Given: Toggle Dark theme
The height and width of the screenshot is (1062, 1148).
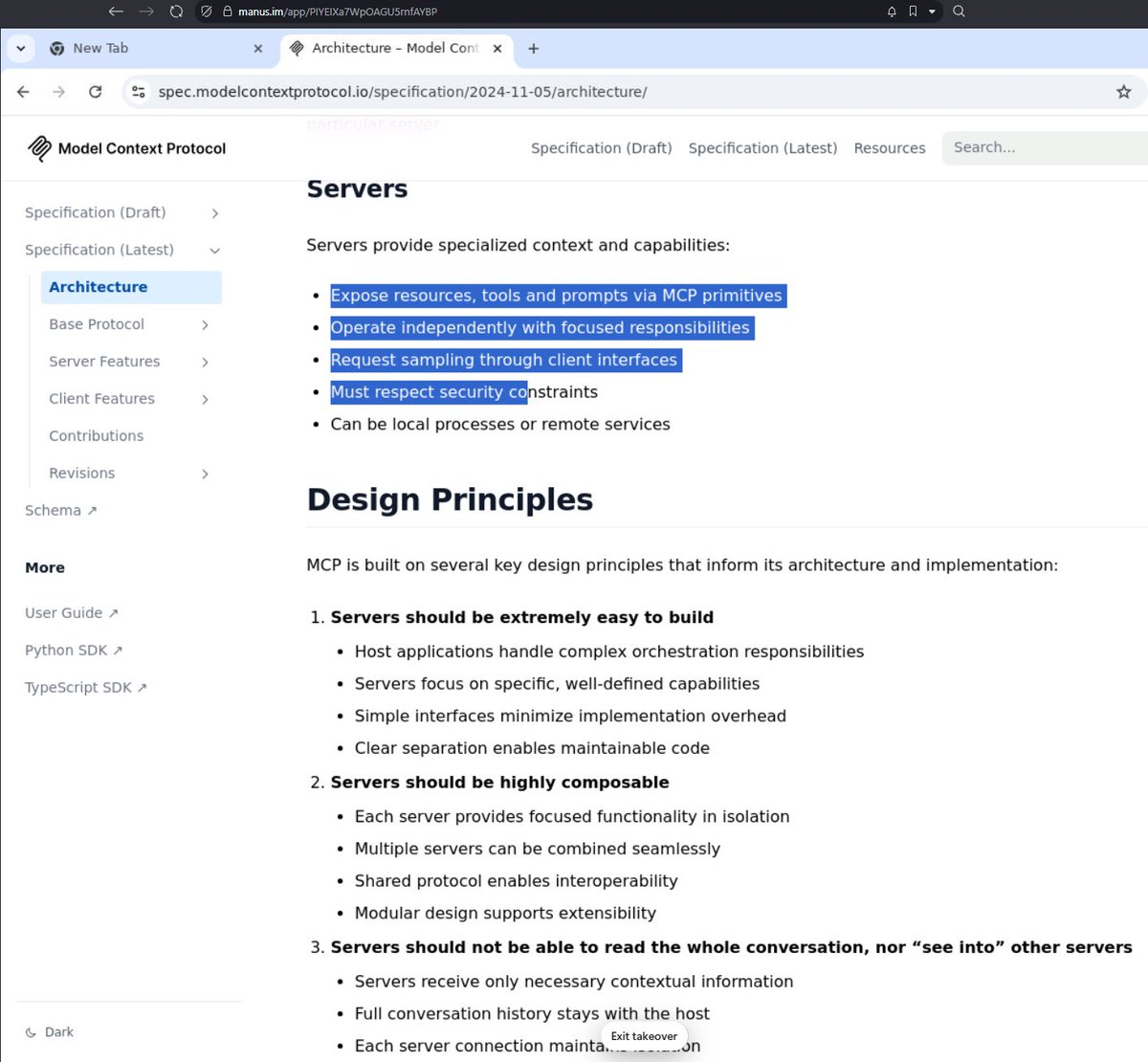Looking at the screenshot, I should pyautogui.click(x=50, y=1032).
